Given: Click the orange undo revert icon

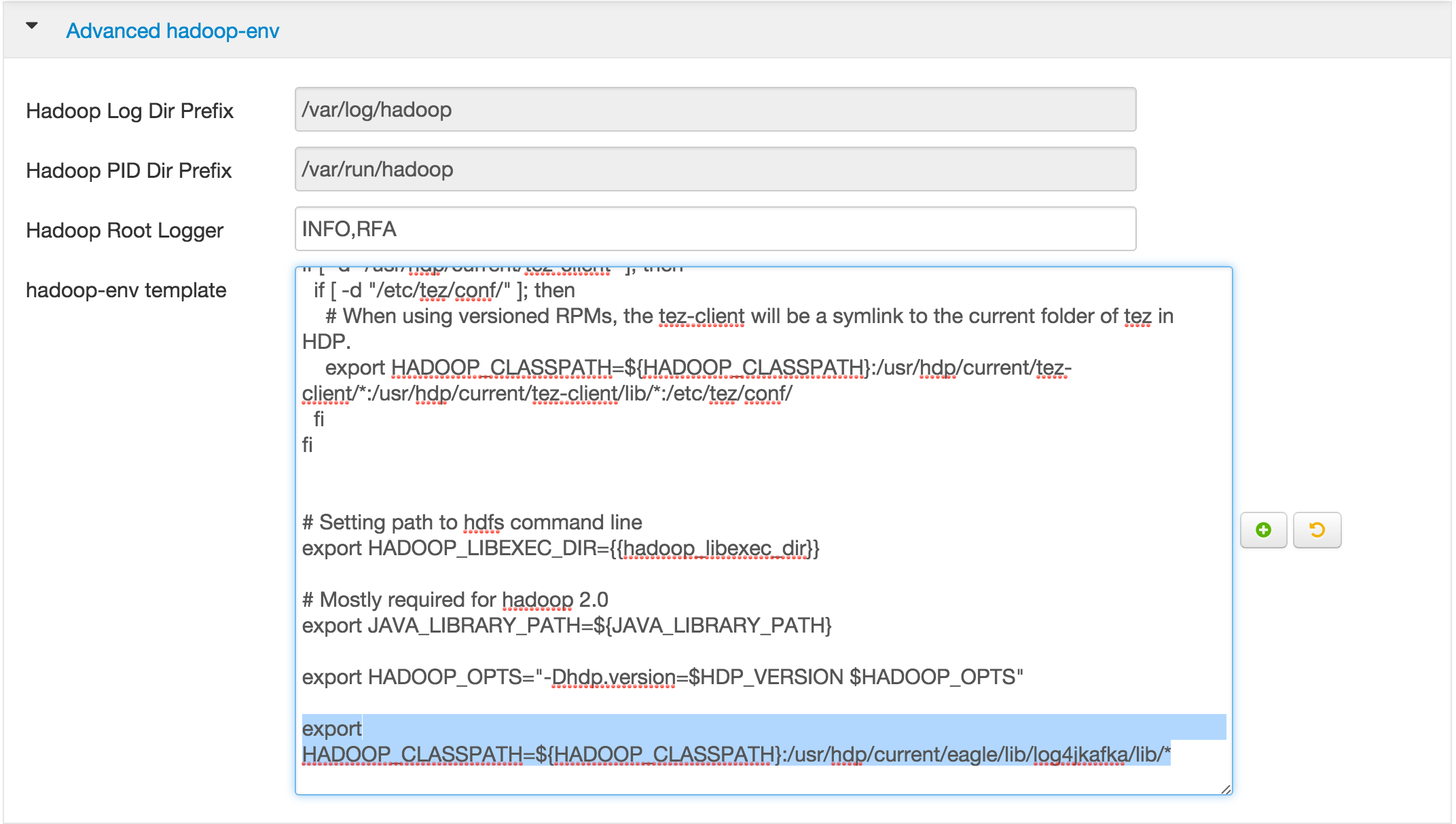Looking at the screenshot, I should (x=1317, y=530).
